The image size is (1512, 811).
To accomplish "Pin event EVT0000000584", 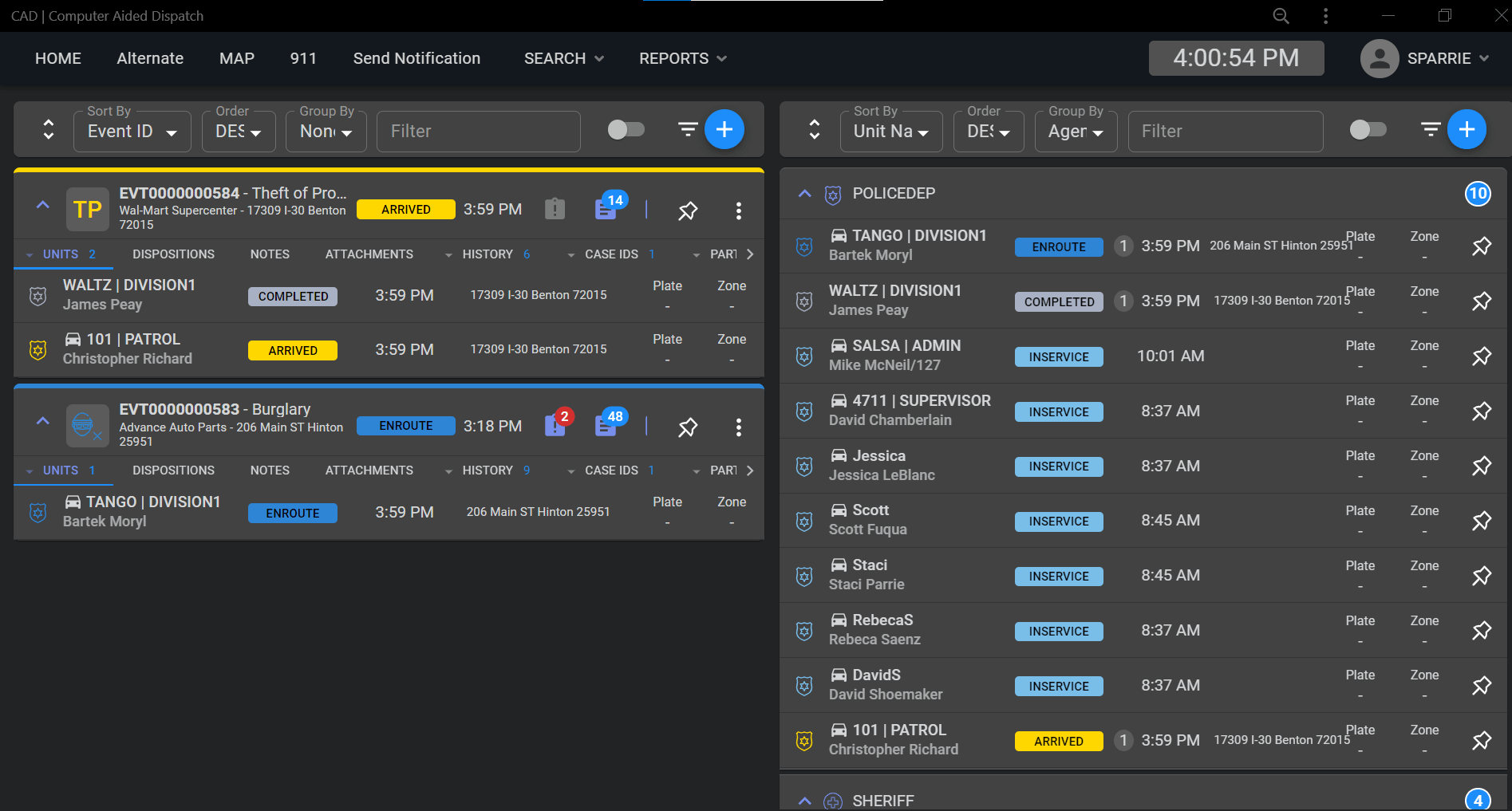I will pos(687,211).
